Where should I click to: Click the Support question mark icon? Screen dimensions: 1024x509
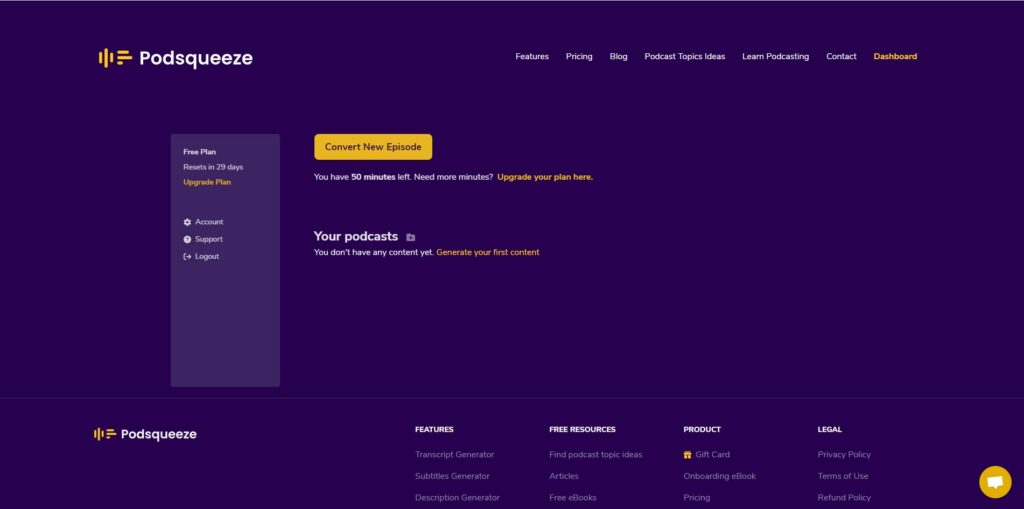click(x=187, y=239)
